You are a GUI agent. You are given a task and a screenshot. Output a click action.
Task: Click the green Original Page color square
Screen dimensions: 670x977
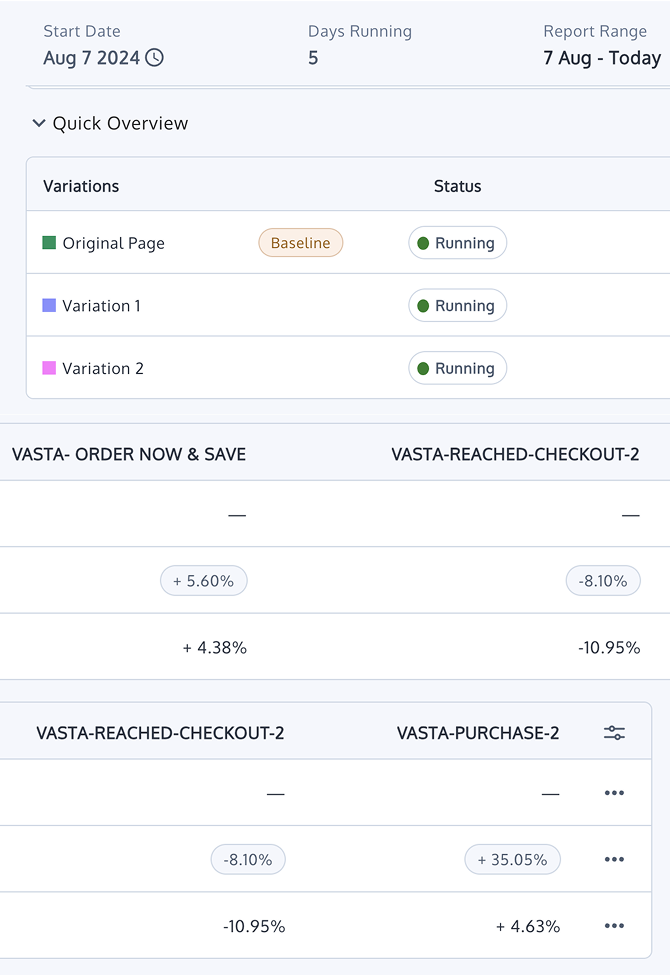click(49, 242)
